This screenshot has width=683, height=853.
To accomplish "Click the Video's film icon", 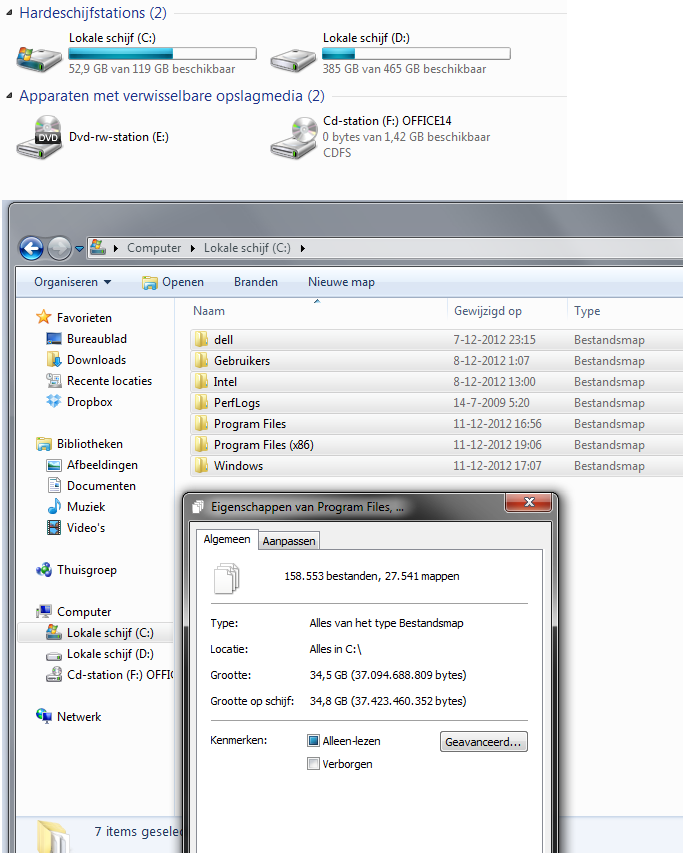I will coord(54,528).
